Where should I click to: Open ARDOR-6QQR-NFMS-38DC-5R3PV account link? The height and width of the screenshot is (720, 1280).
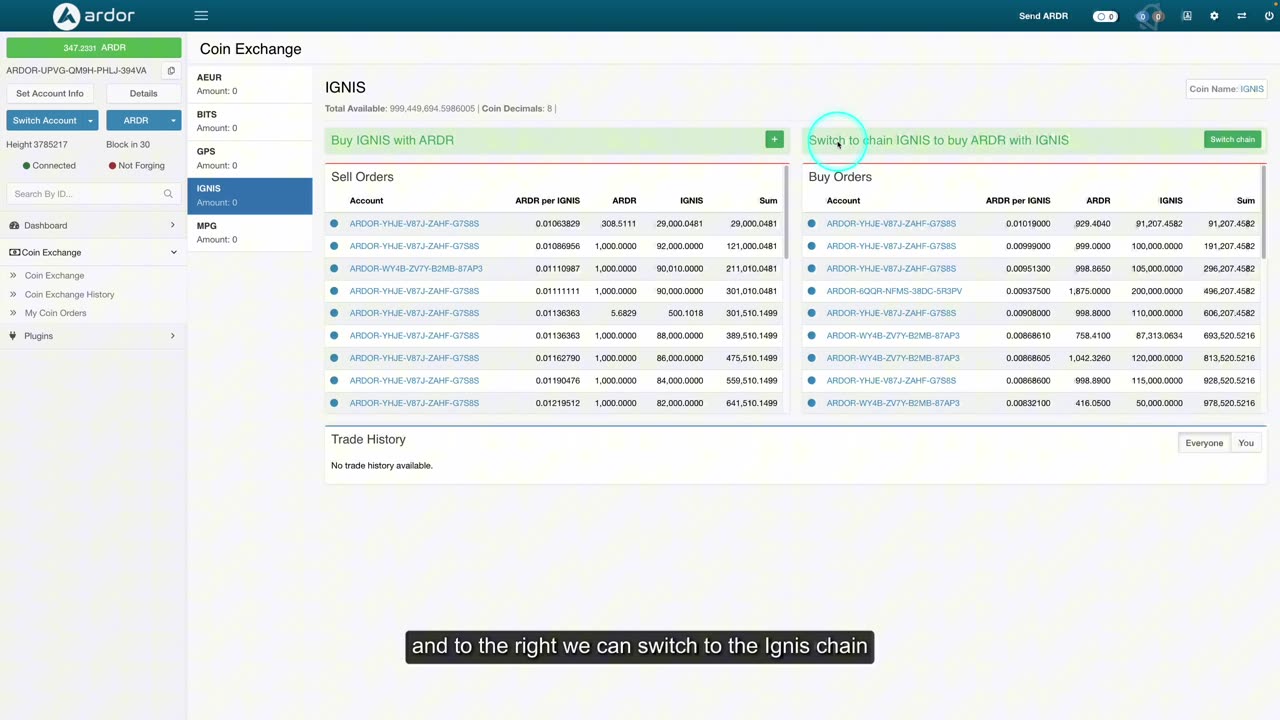click(894, 291)
